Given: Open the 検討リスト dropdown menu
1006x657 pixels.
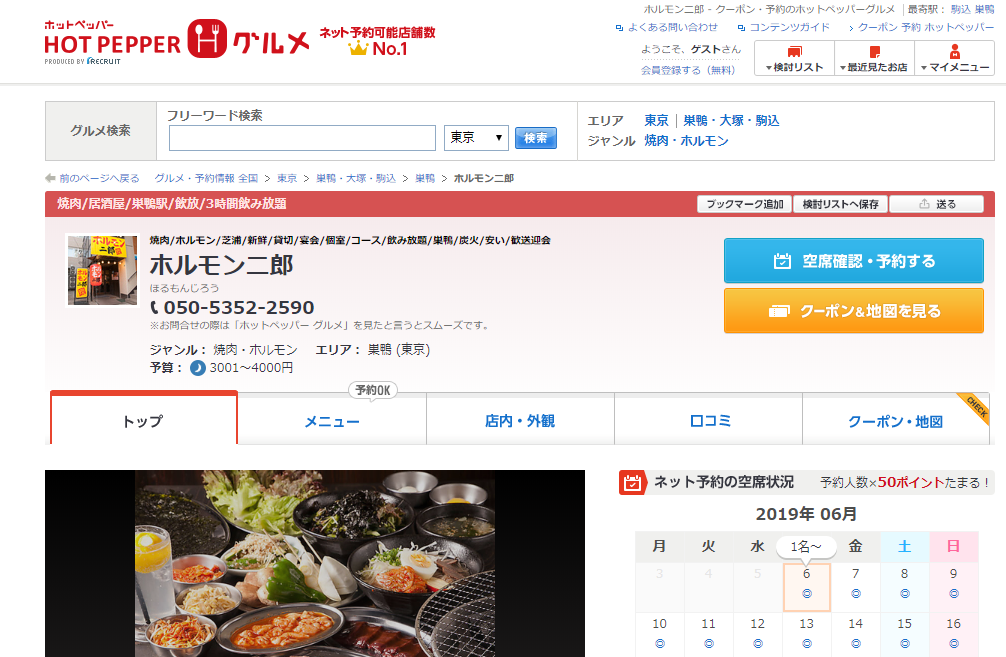Looking at the screenshot, I should coord(794,58).
